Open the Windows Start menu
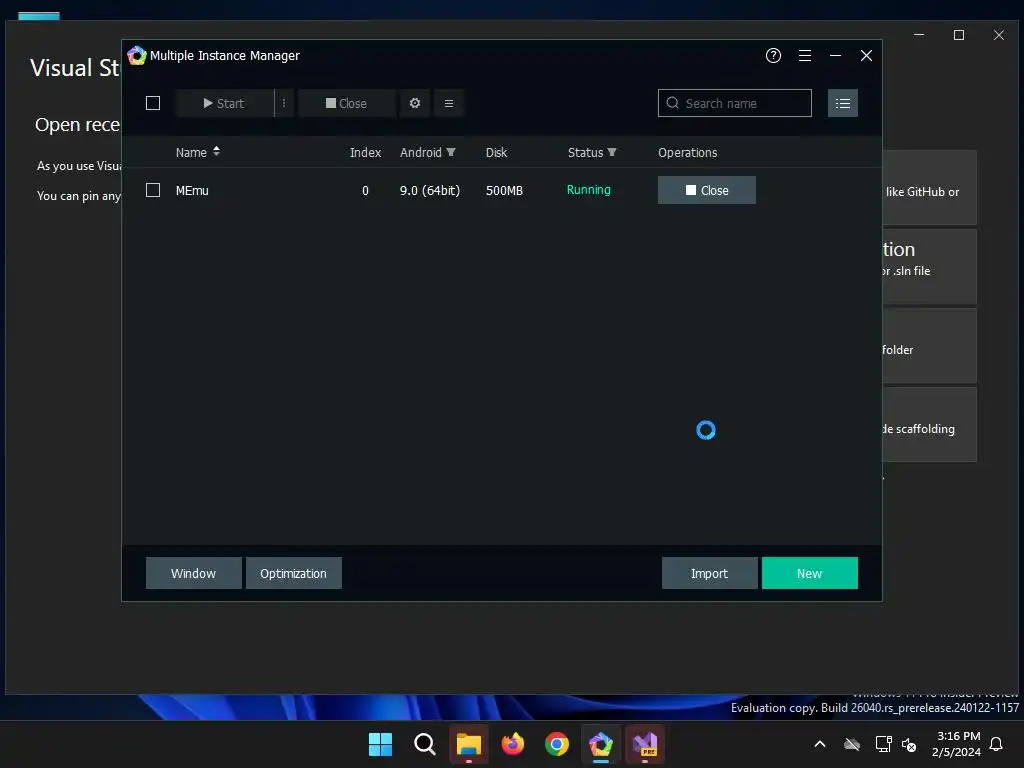The height and width of the screenshot is (768, 1024). (380, 744)
